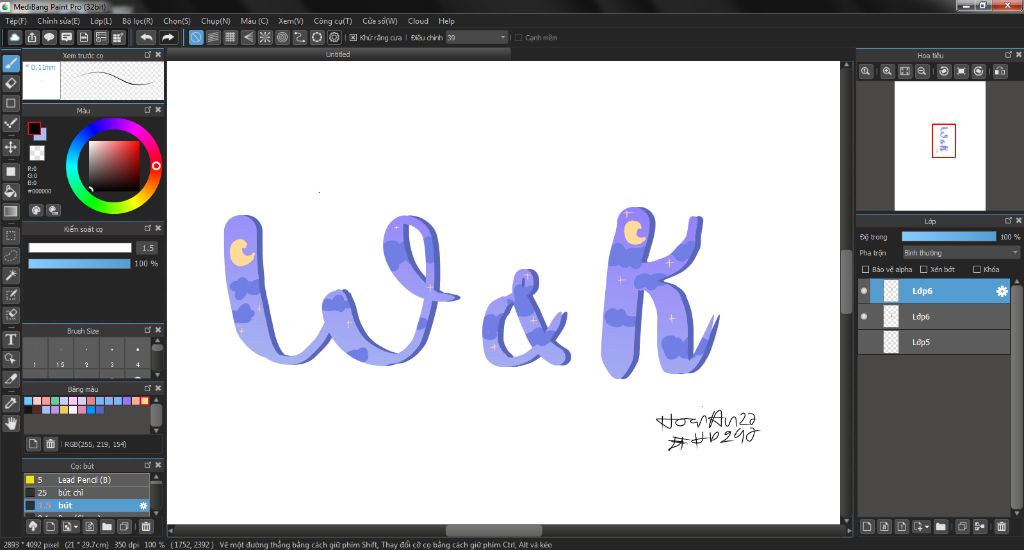
Task: Enable radial snap guide
Action: (264, 37)
